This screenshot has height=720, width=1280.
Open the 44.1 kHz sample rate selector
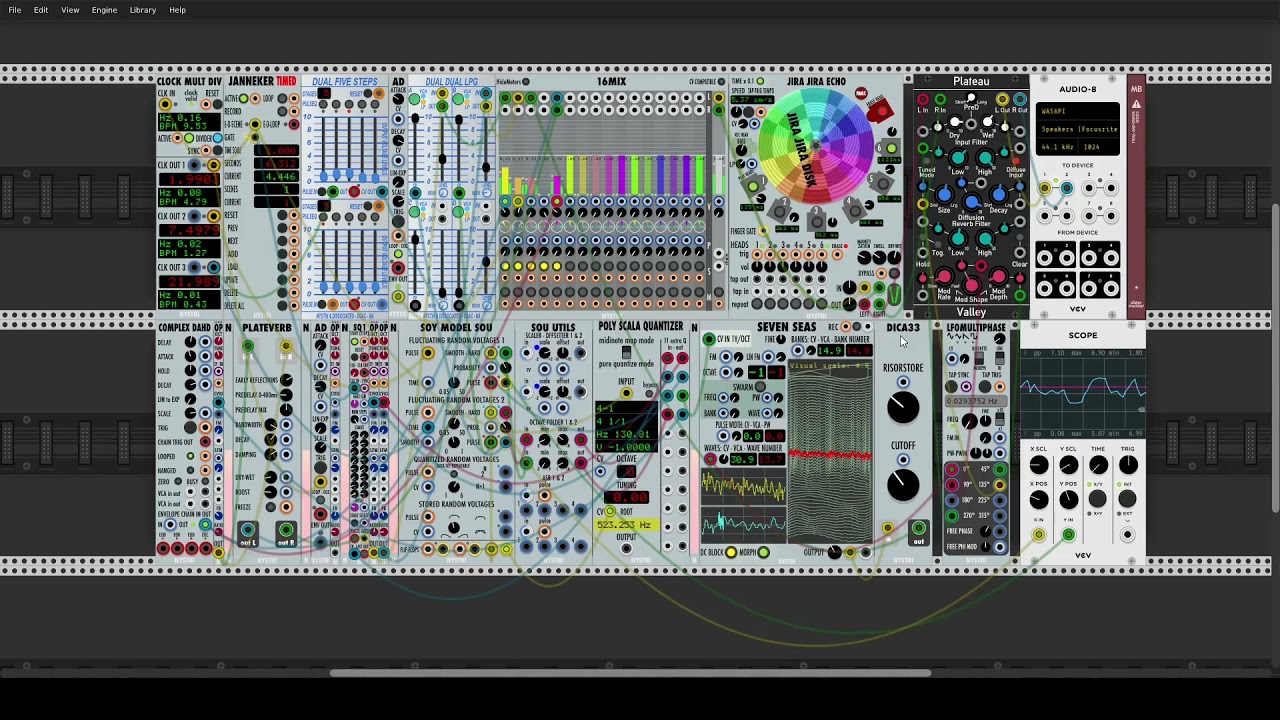(1057, 147)
